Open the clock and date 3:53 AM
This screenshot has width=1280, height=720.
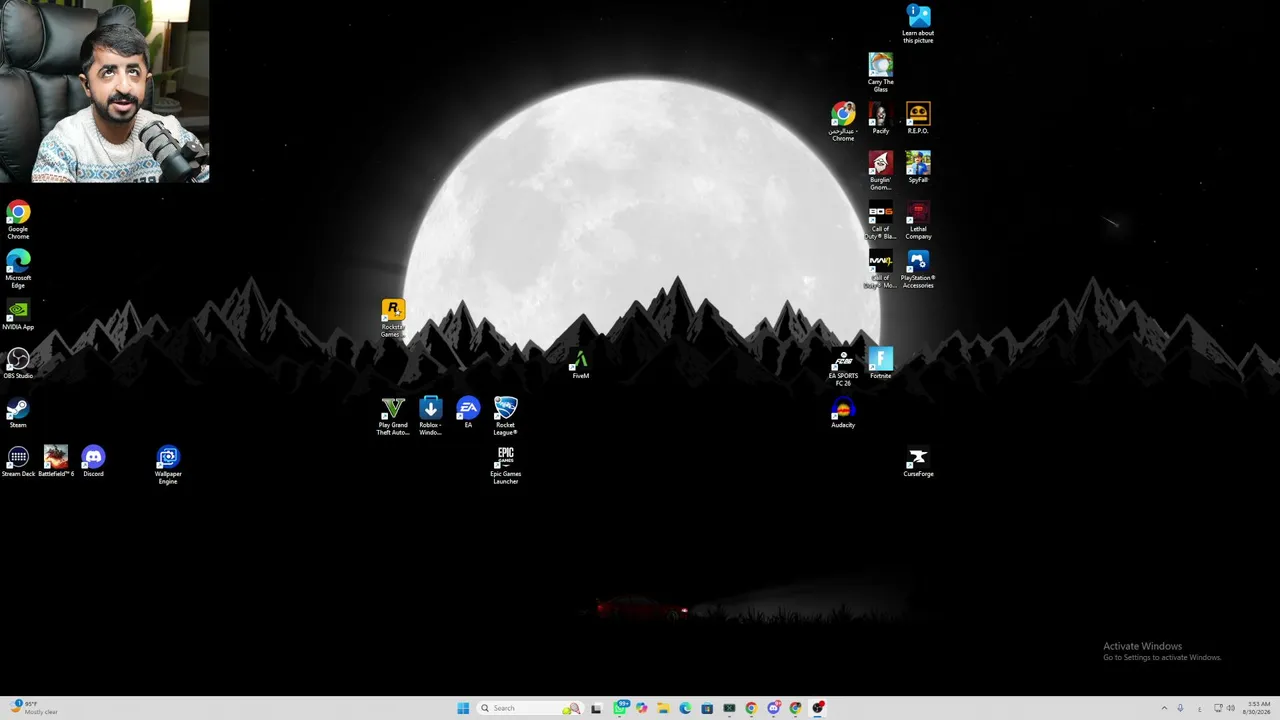pyautogui.click(x=1256, y=708)
